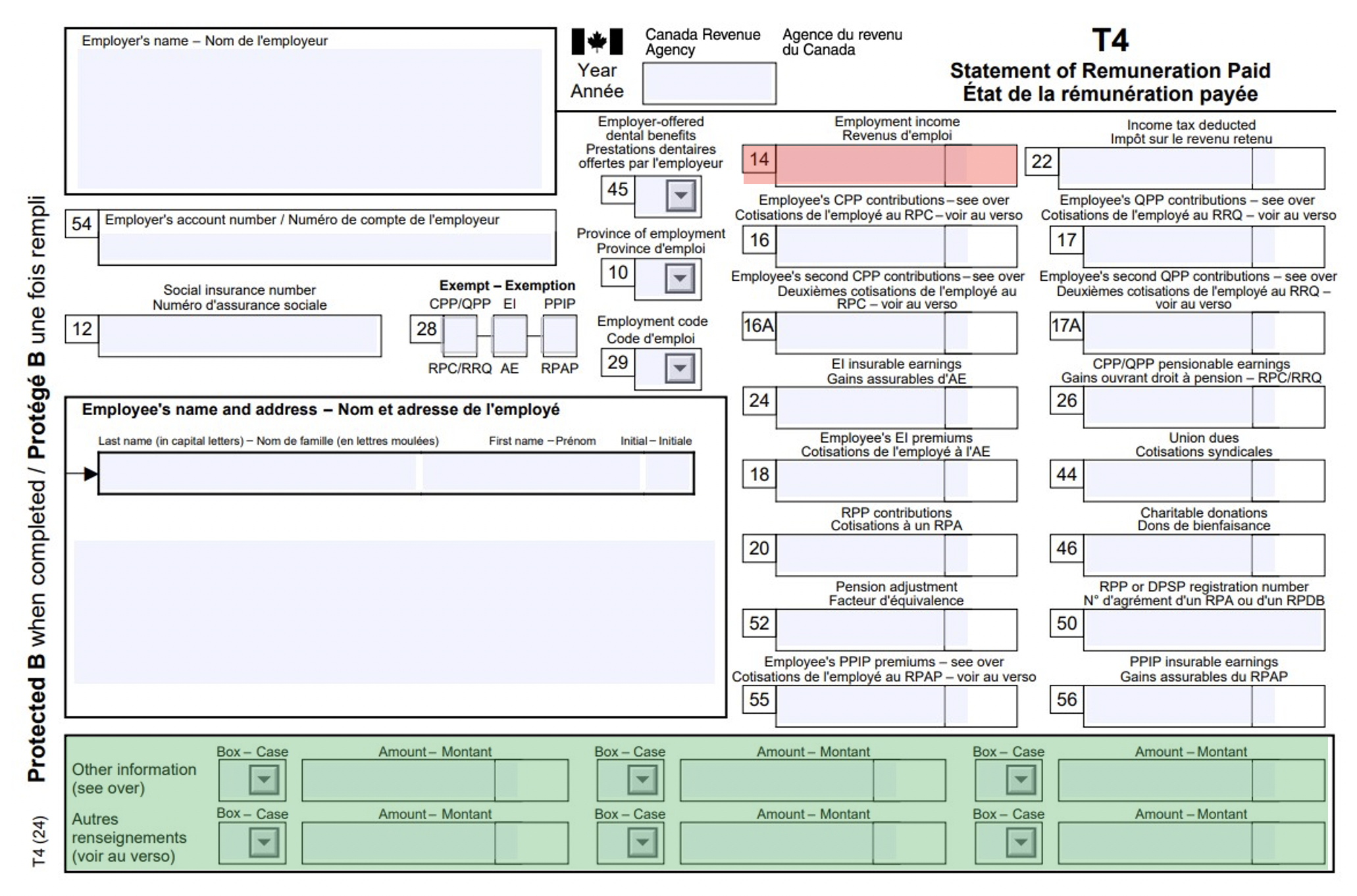Click the box 12 social insurance number field

click(x=240, y=336)
